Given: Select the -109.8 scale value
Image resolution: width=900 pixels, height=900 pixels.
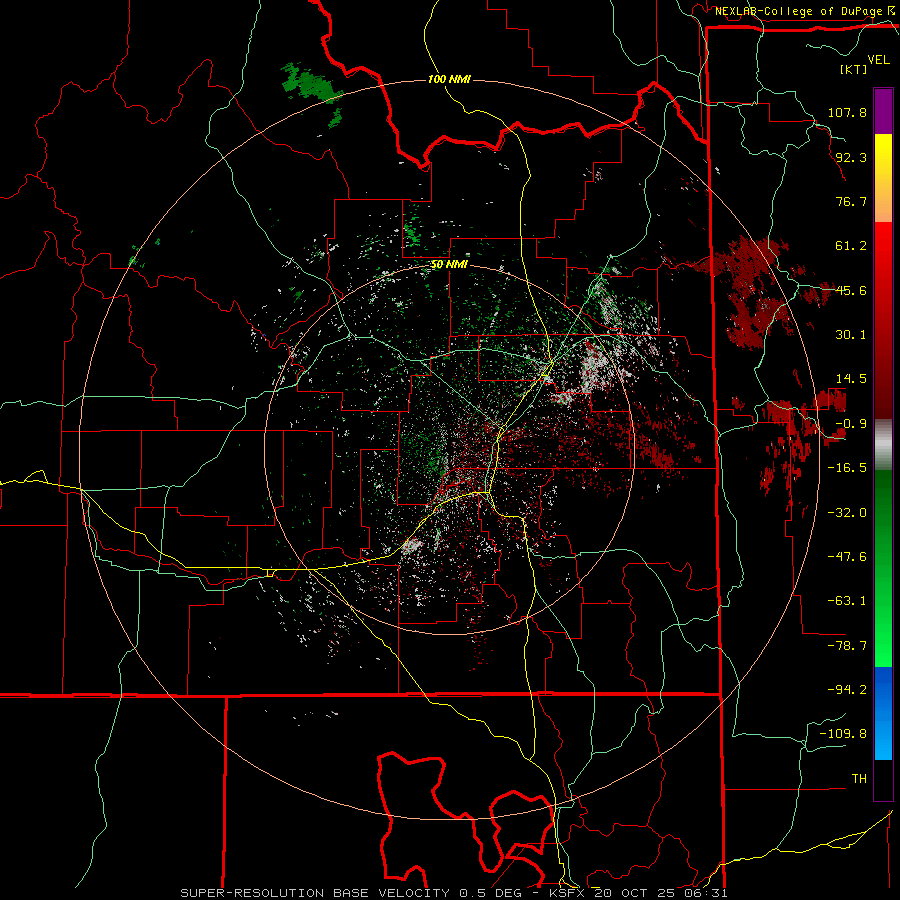Looking at the screenshot, I should [x=843, y=734].
